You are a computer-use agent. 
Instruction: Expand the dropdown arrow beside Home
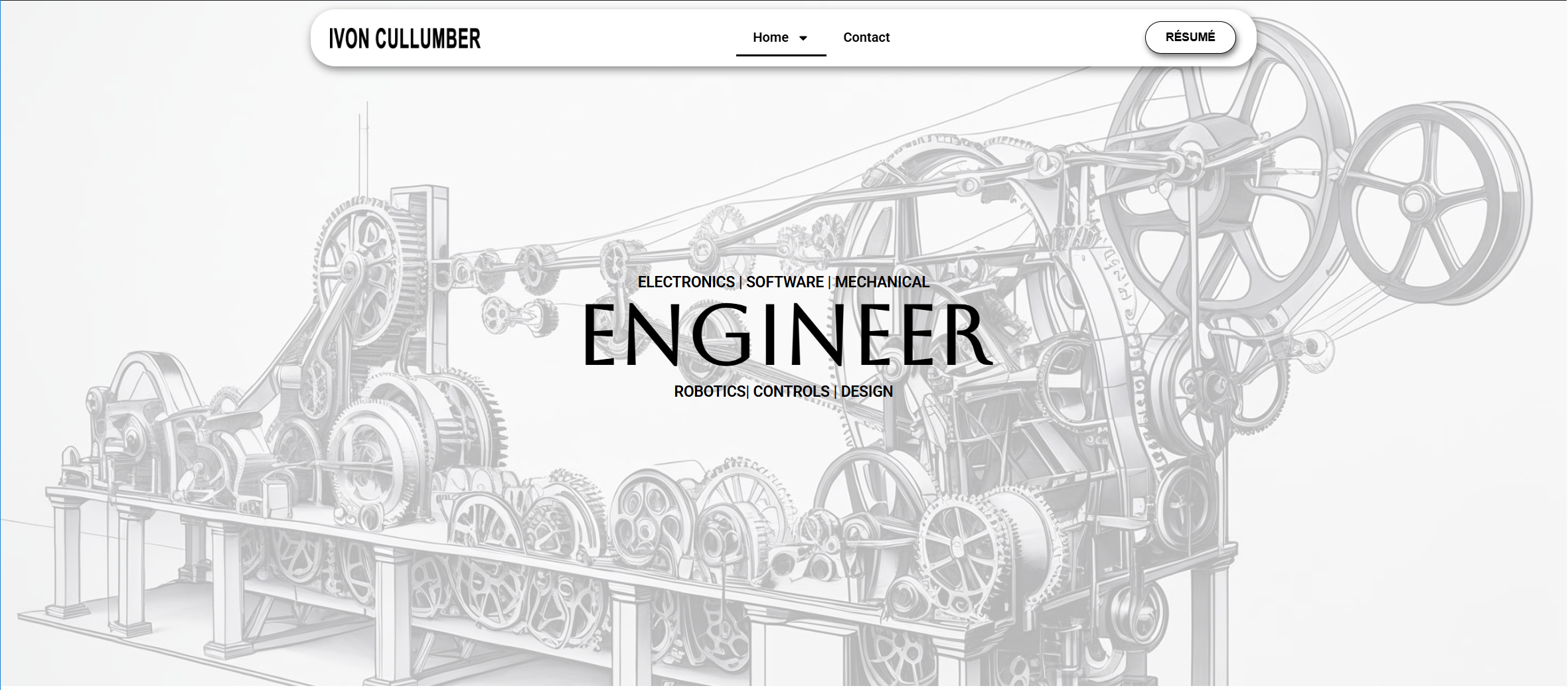pos(803,38)
